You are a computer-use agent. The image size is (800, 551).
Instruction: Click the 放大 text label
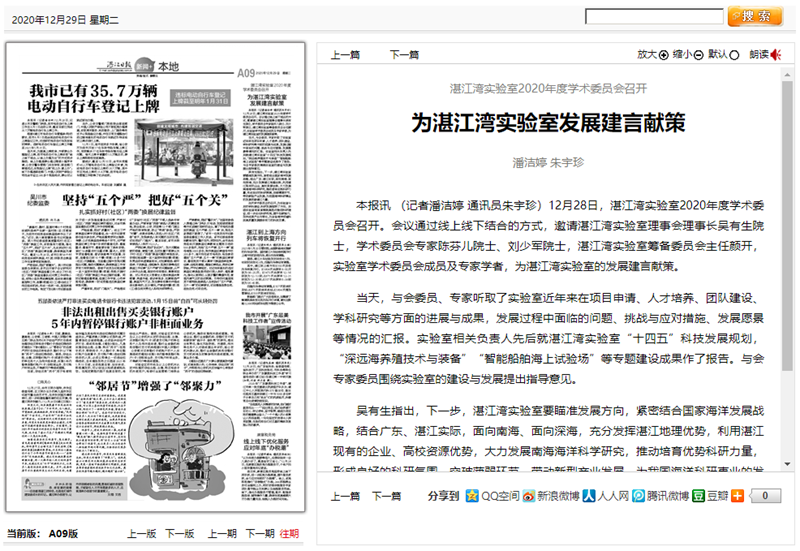pyautogui.click(x=647, y=54)
